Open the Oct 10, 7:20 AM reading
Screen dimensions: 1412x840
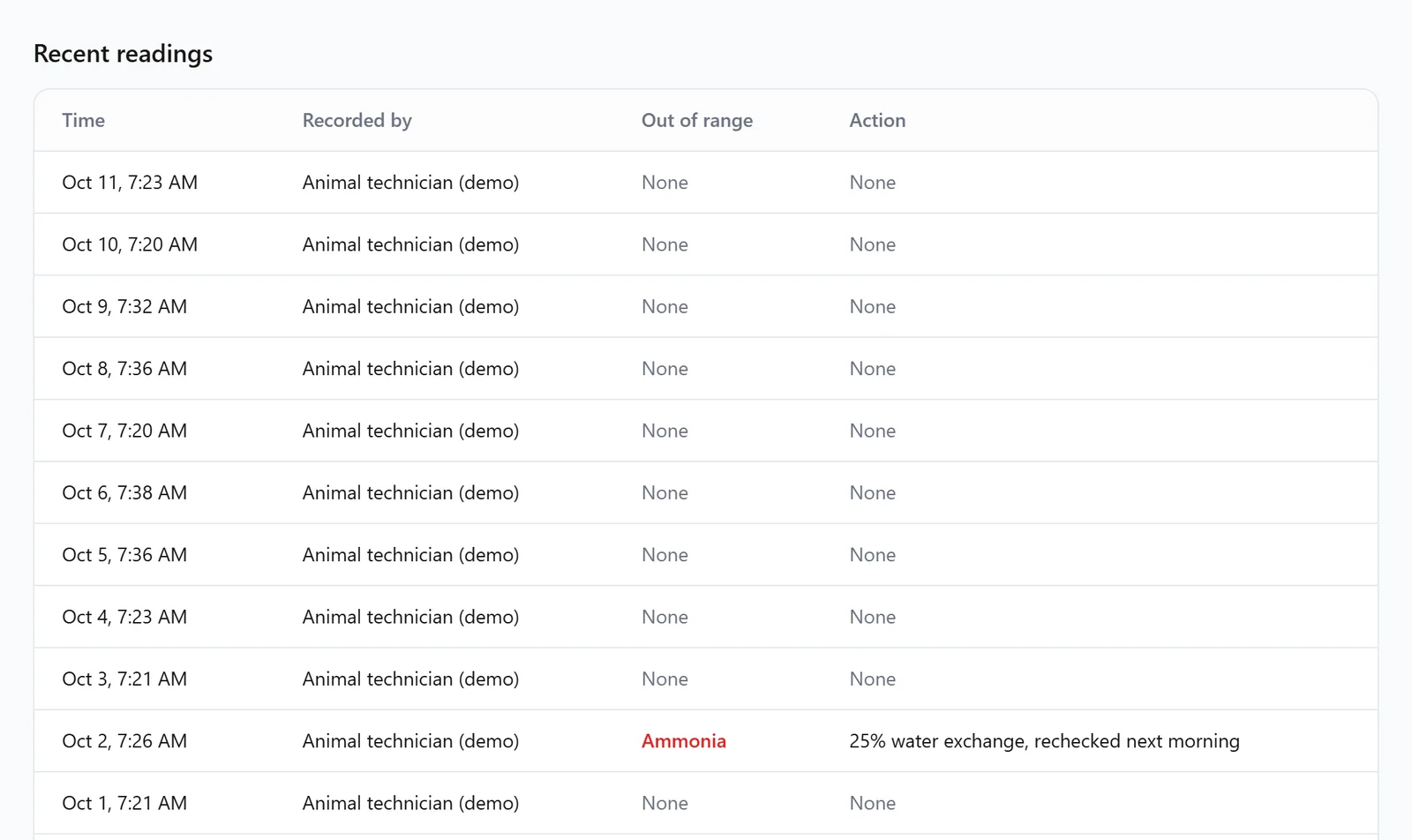tap(706, 244)
